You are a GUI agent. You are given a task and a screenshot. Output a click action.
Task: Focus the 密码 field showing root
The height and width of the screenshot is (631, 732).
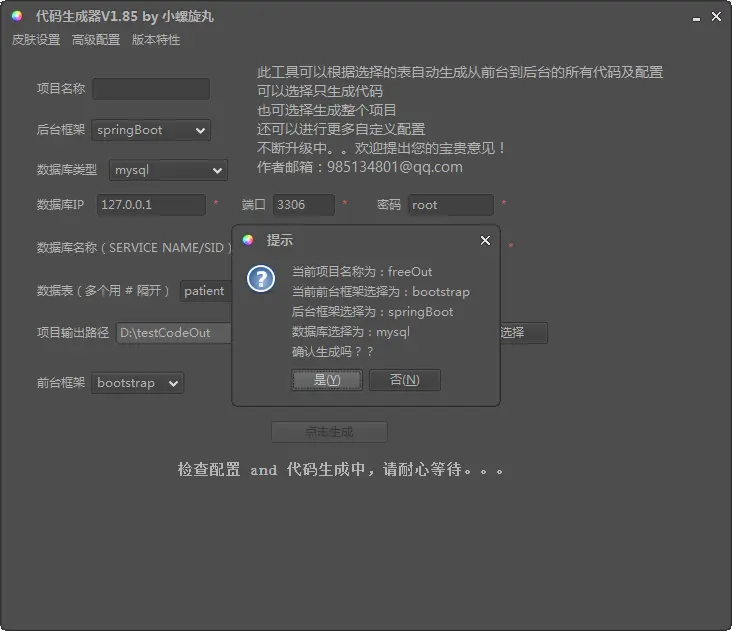pyautogui.click(x=450, y=205)
